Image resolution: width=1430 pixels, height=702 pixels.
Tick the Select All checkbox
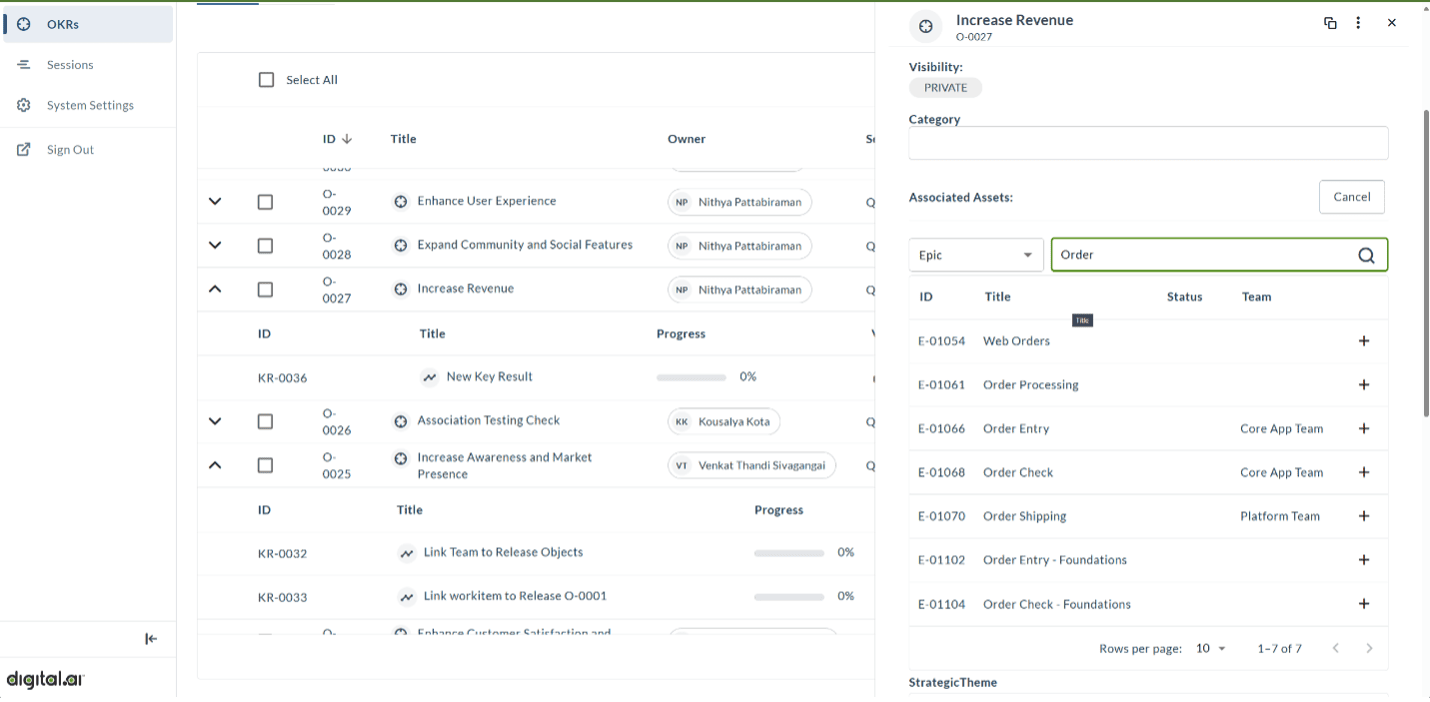pos(266,80)
